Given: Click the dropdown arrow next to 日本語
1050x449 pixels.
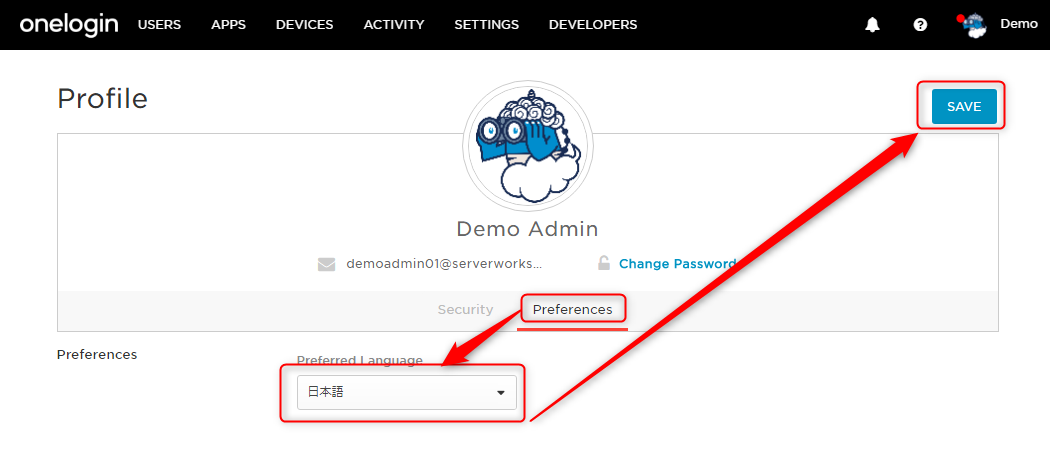Looking at the screenshot, I should 500,393.
